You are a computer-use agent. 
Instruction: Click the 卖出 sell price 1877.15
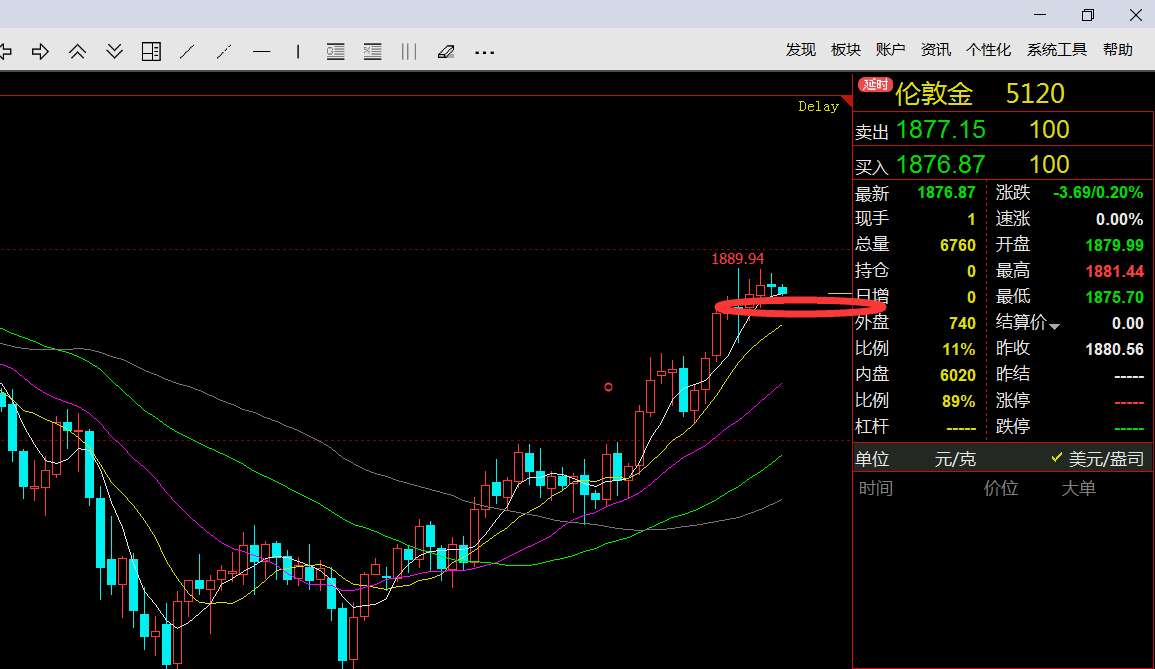click(x=940, y=130)
